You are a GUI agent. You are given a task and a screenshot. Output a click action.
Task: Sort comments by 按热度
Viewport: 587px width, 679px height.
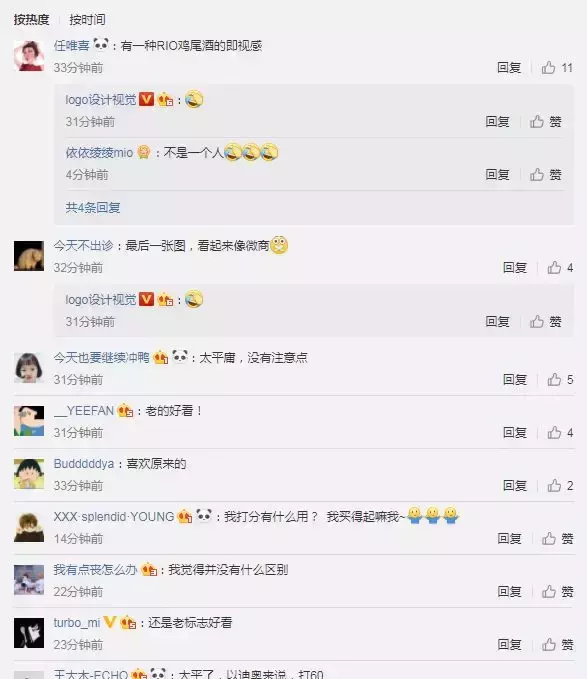[31, 19]
